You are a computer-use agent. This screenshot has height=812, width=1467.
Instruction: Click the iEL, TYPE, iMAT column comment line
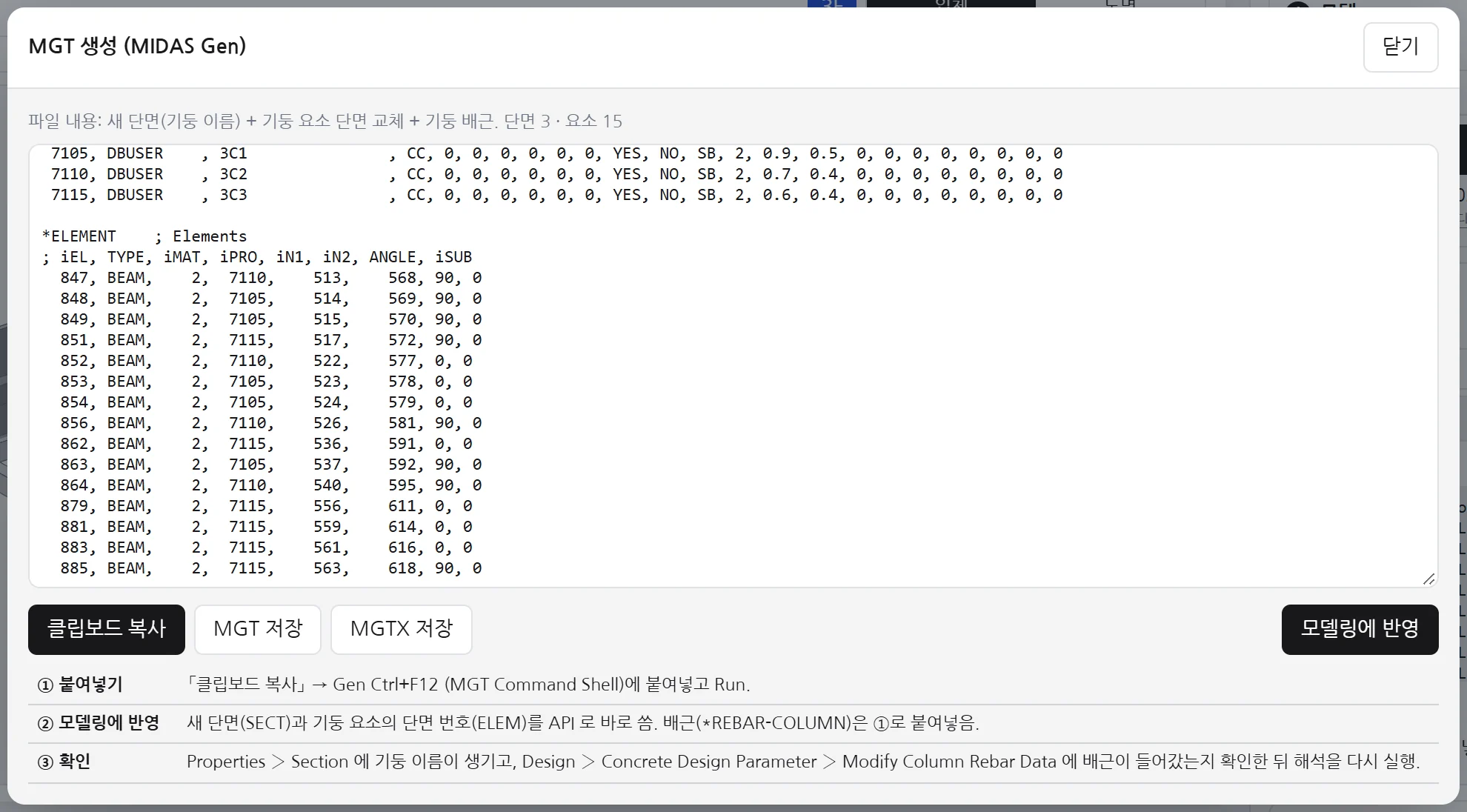(257, 257)
